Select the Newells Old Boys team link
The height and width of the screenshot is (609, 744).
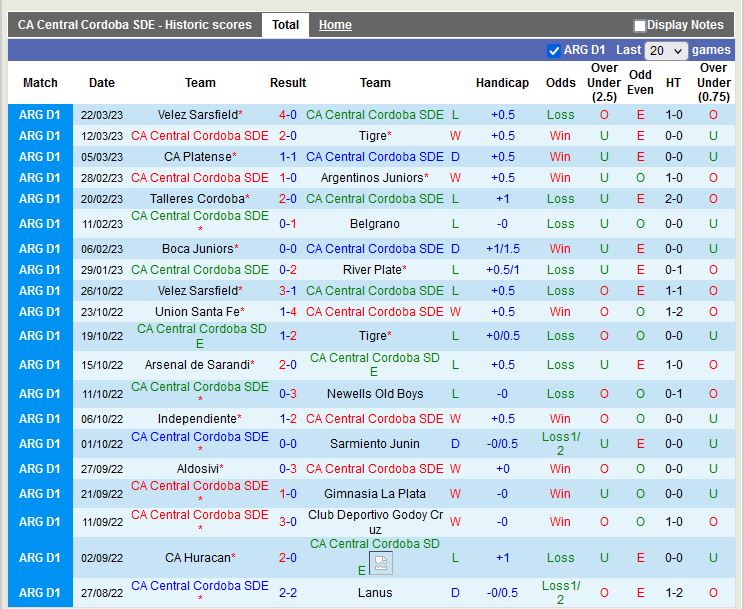(375, 394)
